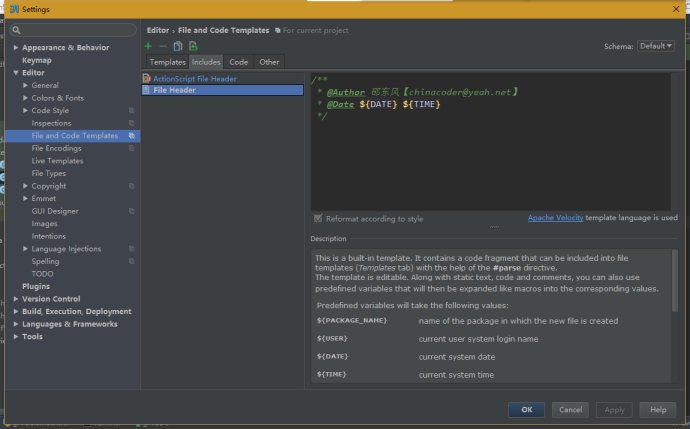This screenshot has height=429, width=690.
Task: Expand the General node arrow
Action: tap(25, 85)
